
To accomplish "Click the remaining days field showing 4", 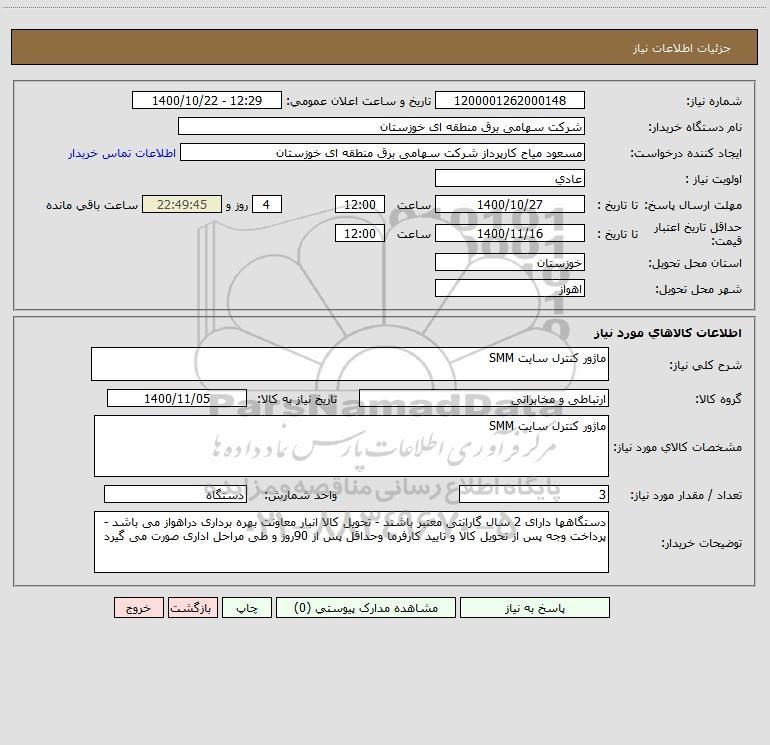I will pyautogui.click(x=267, y=204).
